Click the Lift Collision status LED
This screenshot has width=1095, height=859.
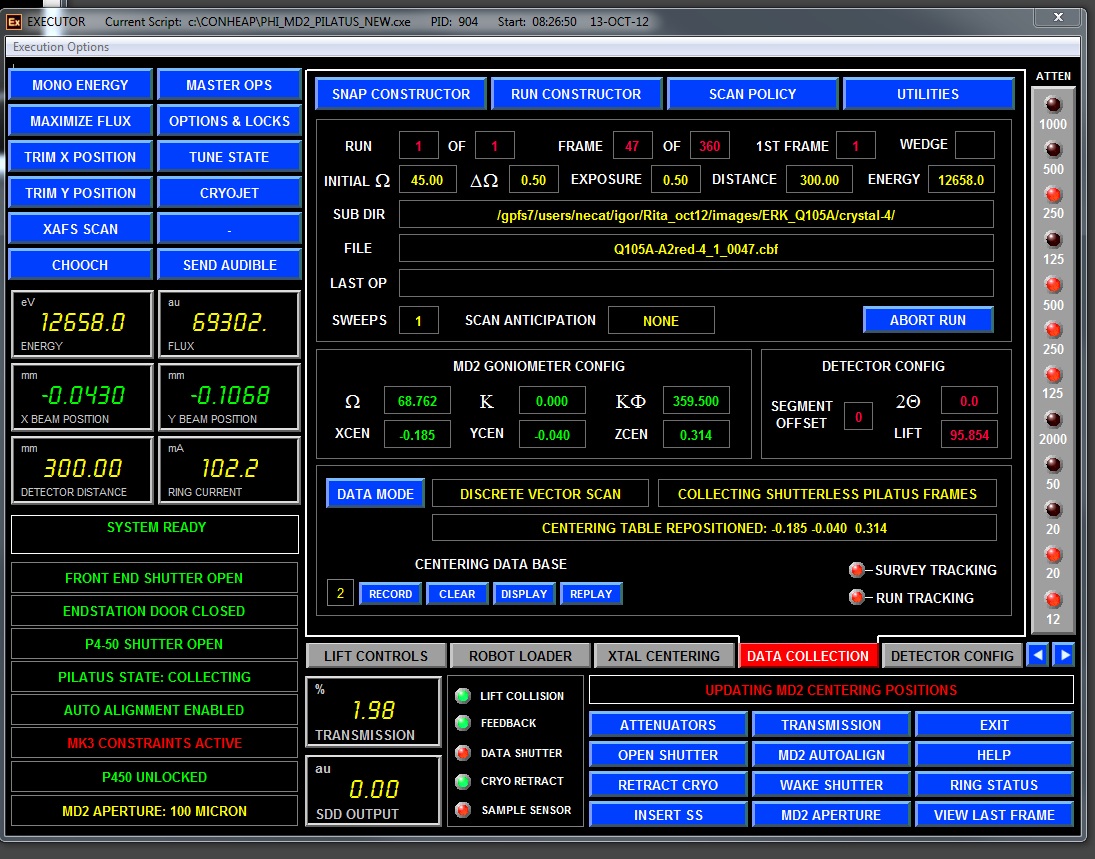(462, 696)
